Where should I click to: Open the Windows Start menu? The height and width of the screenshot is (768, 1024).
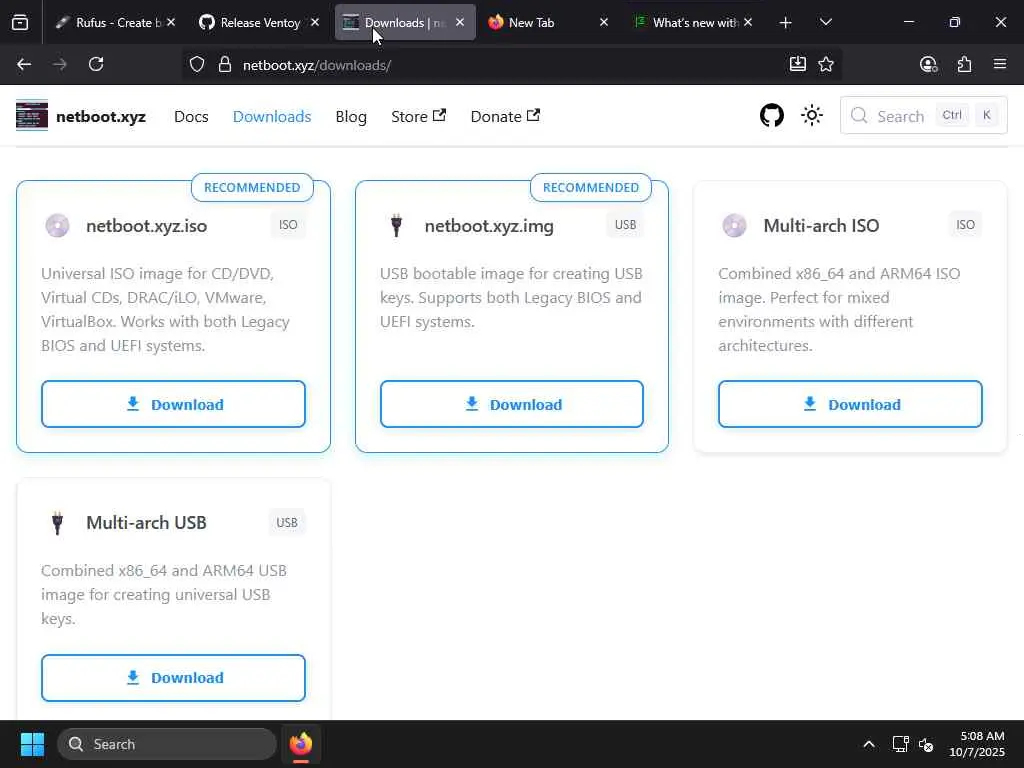click(32, 744)
